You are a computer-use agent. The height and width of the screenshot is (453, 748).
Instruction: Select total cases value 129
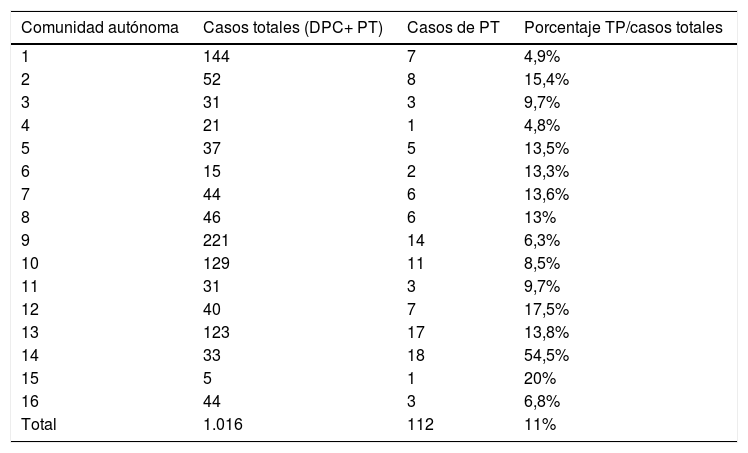(x=215, y=263)
